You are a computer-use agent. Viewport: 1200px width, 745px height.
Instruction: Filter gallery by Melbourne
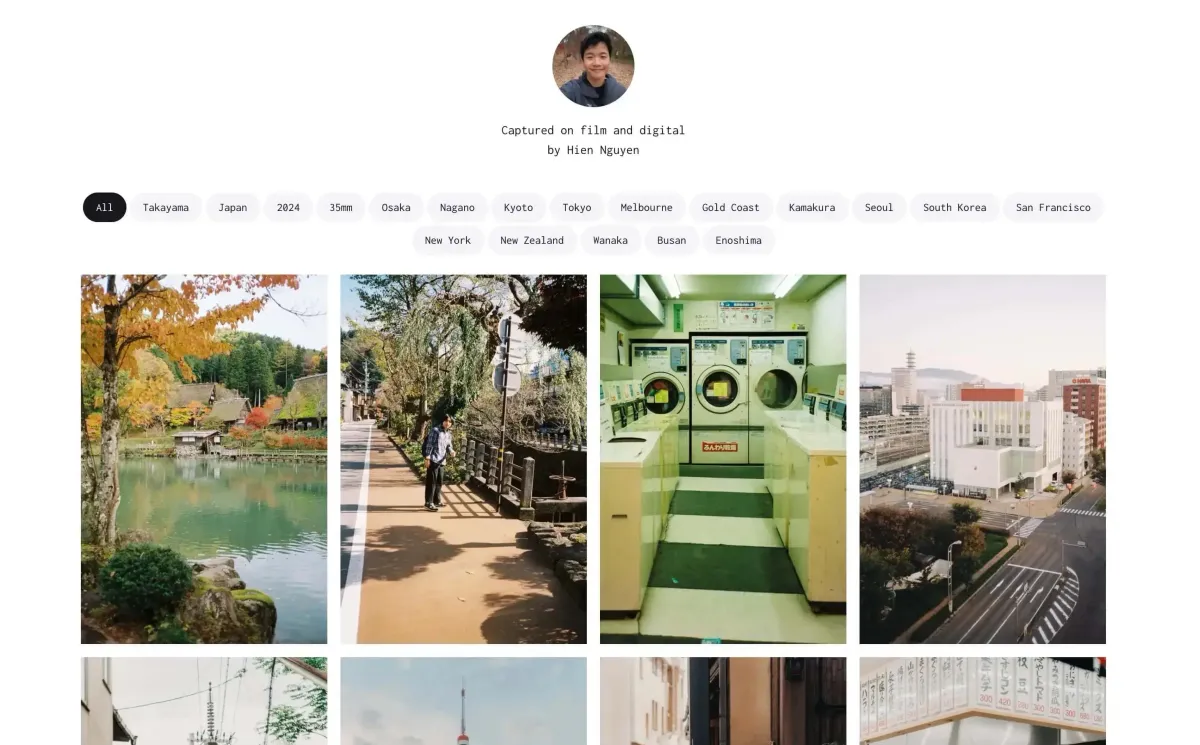point(646,207)
